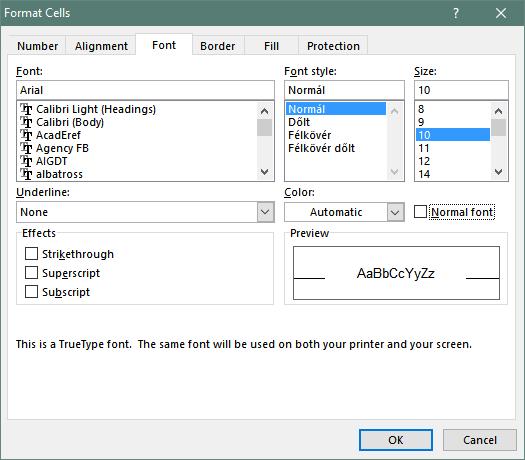Choose font size 11
Screen dimensions: 525x460
(x=453, y=148)
